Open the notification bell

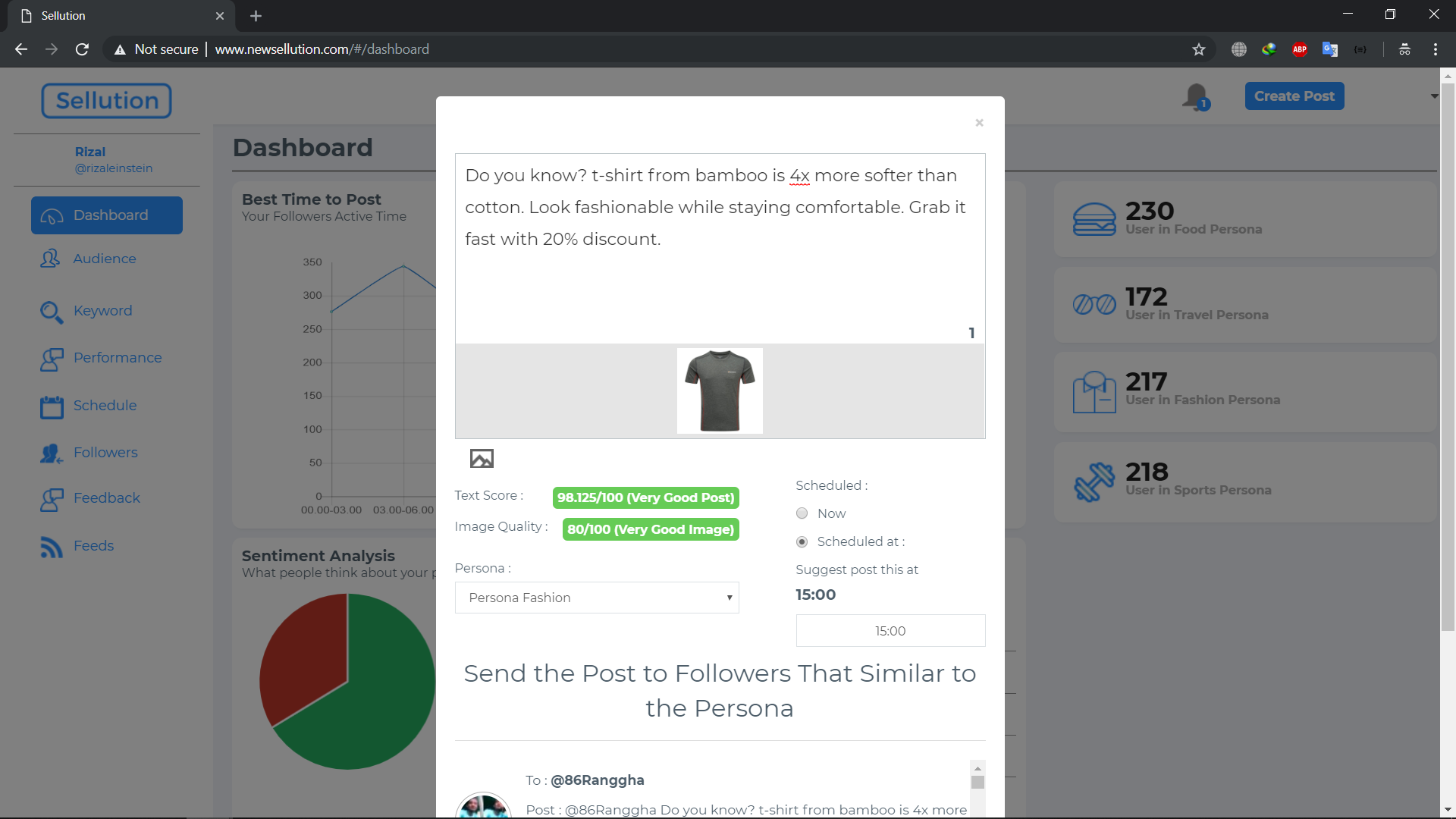point(1196,97)
